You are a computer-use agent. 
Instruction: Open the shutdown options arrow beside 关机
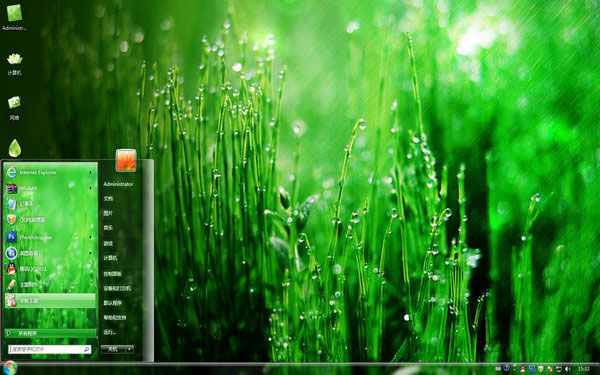coord(130,349)
